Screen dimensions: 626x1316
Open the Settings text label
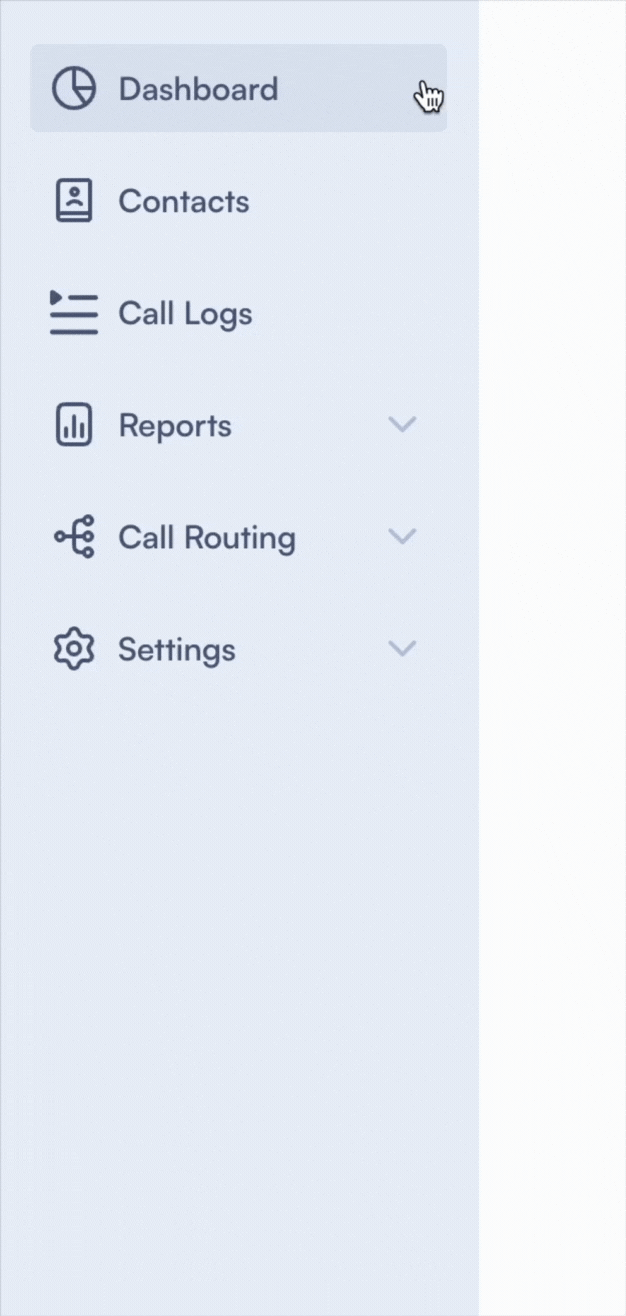point(176,649)
